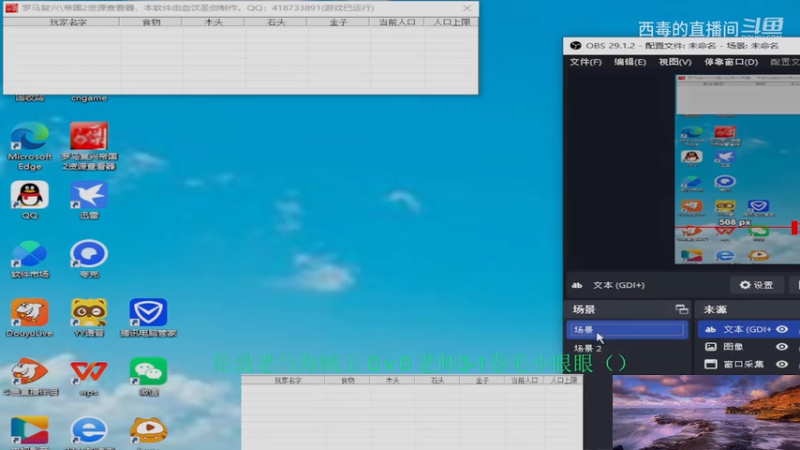The height and width of the screenshot is (450, 800).
Task: Open the QQ penguin desktop icon
Action: tap(30, 199)
